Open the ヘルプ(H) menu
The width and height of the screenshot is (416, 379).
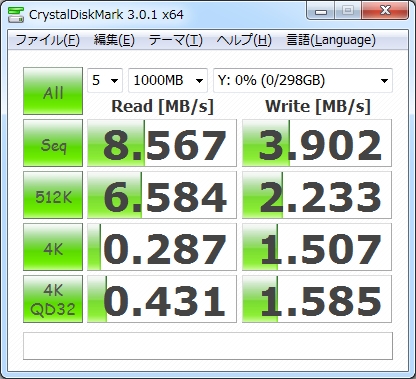[x=244, y=40]
